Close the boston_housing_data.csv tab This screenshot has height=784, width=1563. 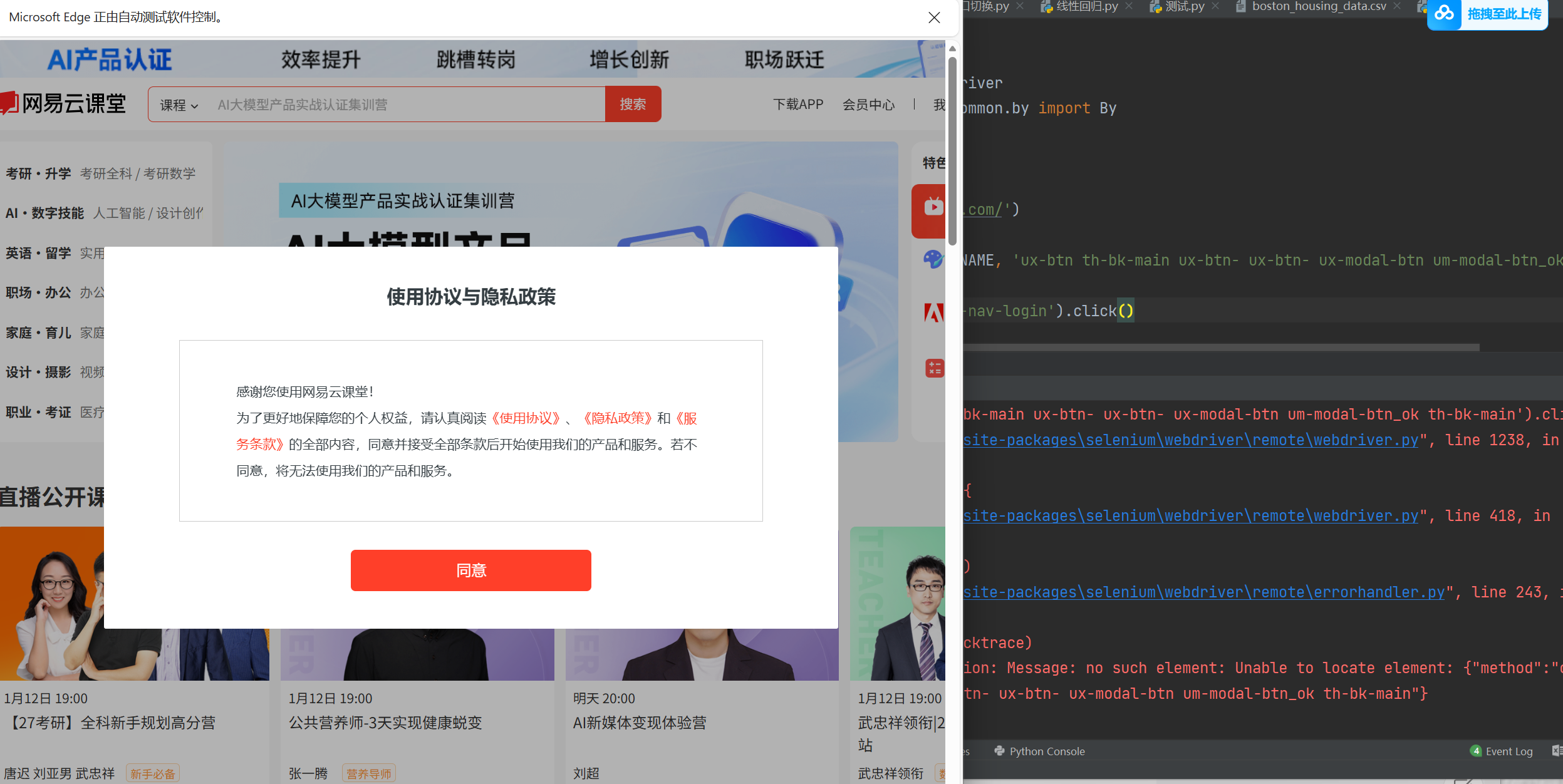pyautogui.click(x=1397, y=6)
